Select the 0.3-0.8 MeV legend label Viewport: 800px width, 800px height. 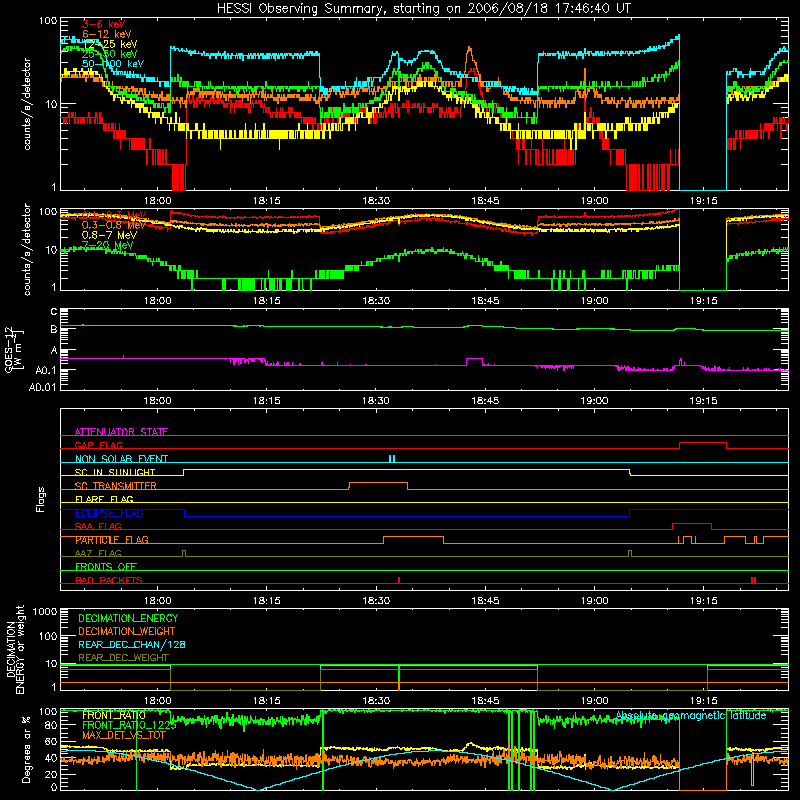(113, 225)
